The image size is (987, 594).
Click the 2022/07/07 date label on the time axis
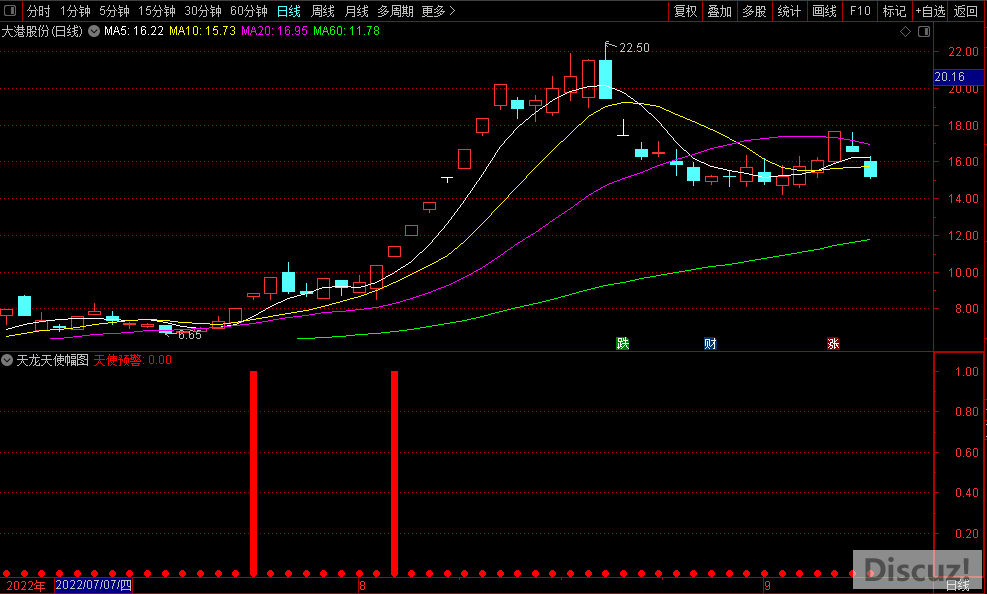[x=94, y=586]
